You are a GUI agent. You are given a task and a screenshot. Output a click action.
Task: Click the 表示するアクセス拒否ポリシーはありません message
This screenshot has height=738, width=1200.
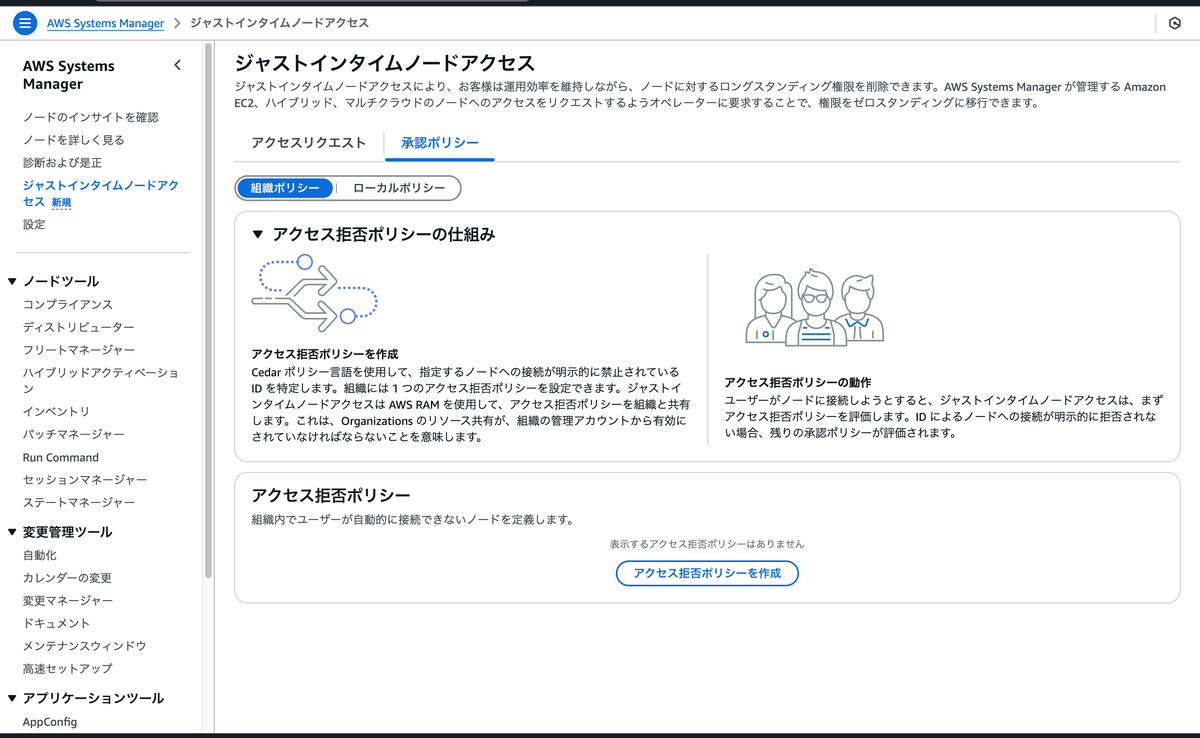pos(707,544)
